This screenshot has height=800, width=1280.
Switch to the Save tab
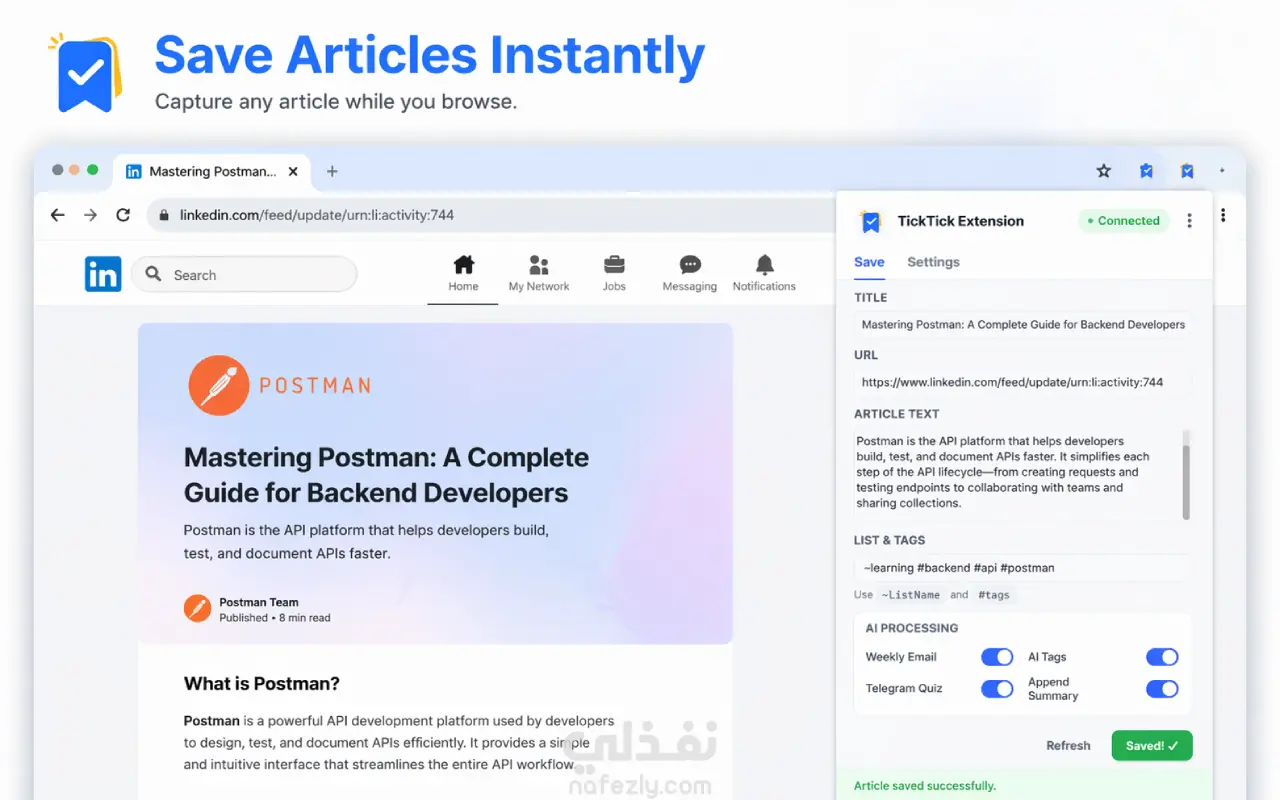pos(869,262)
